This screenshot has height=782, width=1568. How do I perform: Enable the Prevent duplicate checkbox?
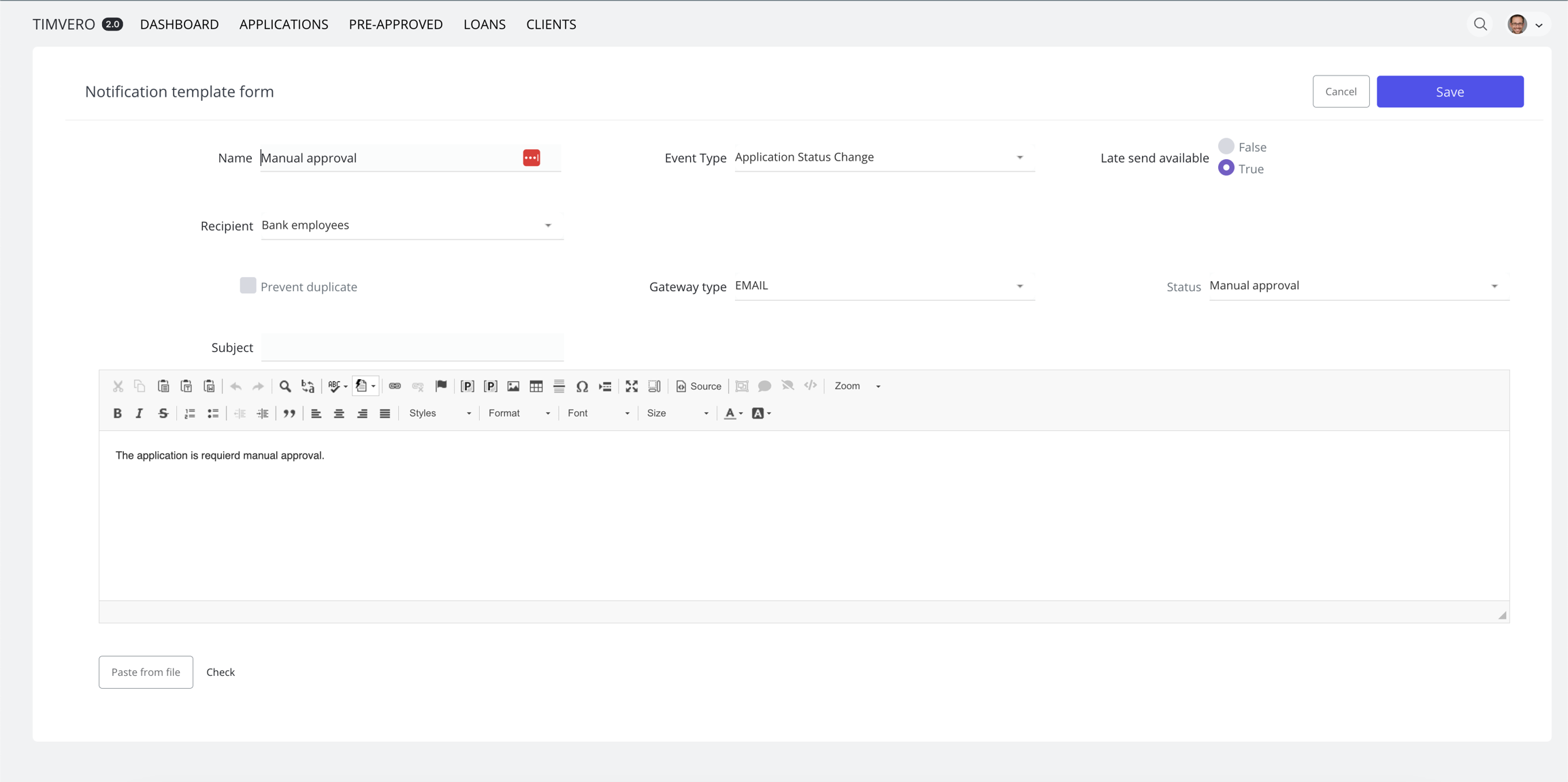[248, 286]
